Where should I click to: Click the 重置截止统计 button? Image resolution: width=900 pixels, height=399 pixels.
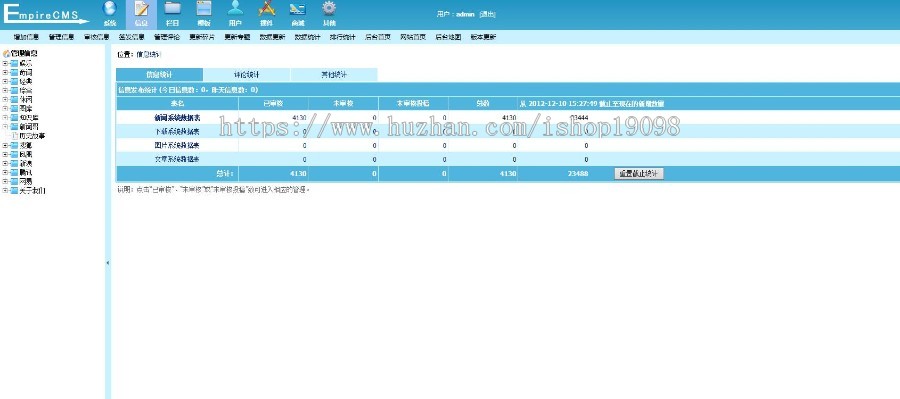[x=639, y=173]
